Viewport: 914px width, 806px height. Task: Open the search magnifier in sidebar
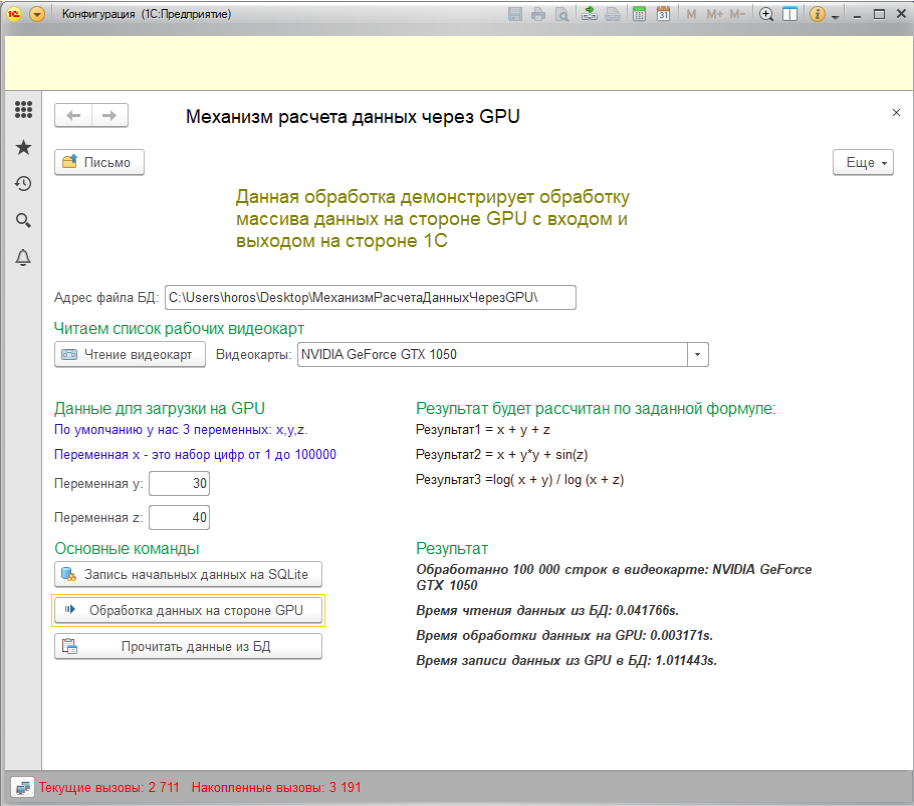(23, 220)
